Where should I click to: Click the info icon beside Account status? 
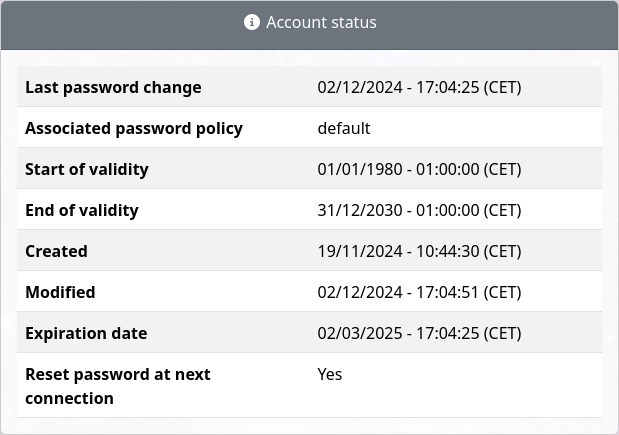tap(251, 22)
